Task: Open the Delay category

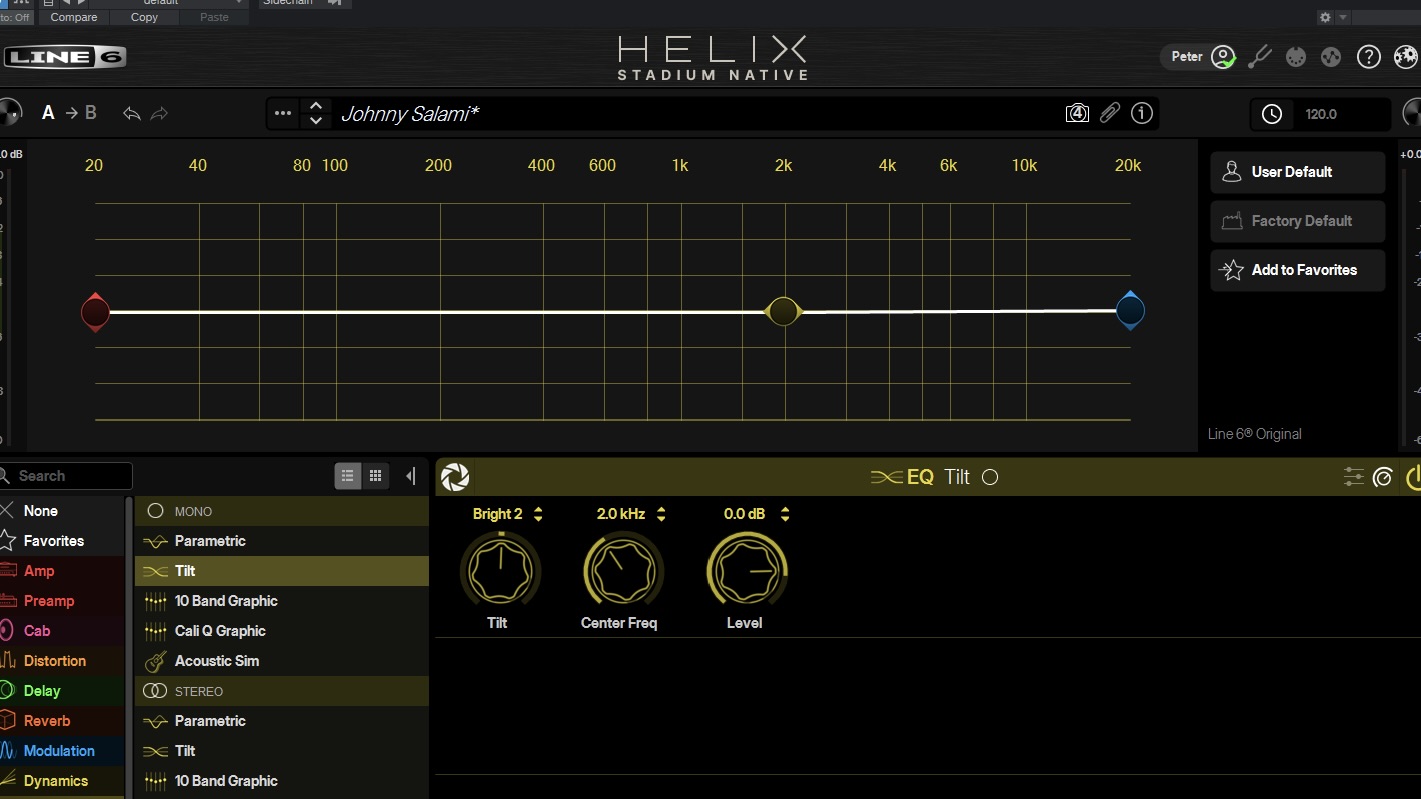Action: [x=62, y=691]
